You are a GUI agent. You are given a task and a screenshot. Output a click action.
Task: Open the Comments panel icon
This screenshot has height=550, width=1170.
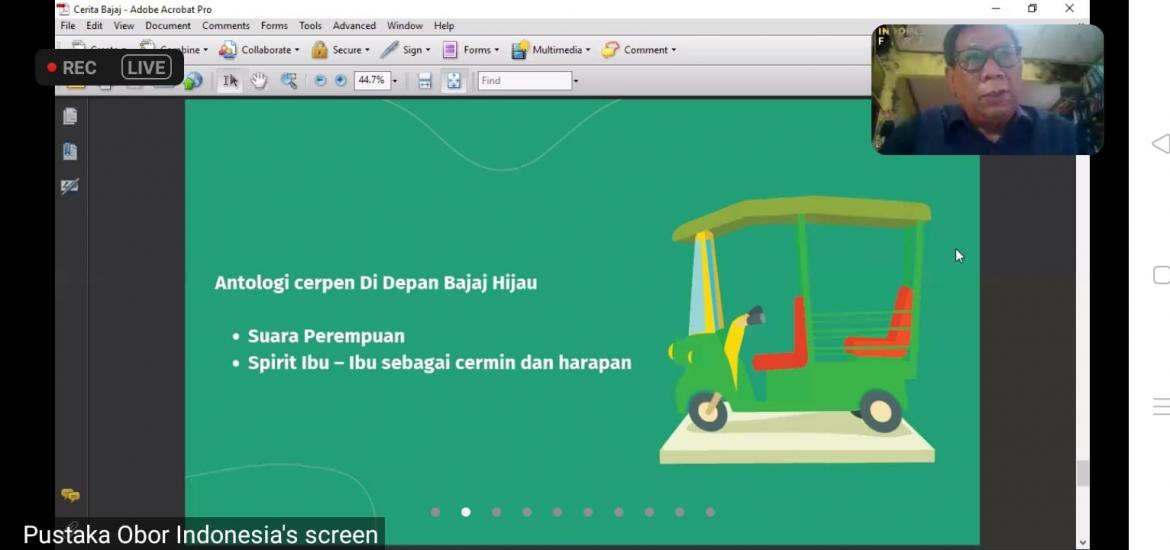click(70, 495)
